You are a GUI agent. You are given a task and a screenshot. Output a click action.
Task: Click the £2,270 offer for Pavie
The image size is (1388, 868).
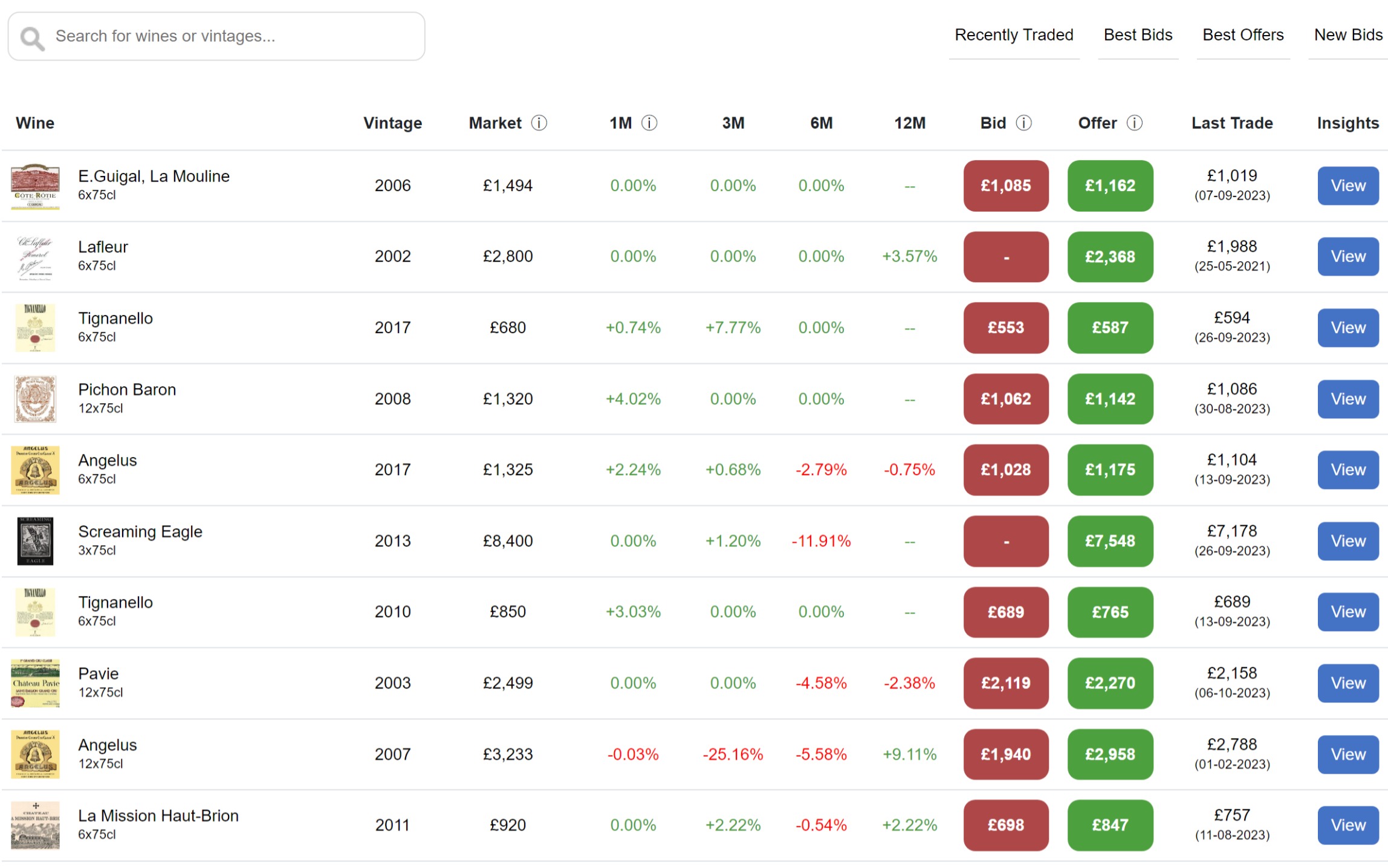pyautogui.click(x=1110, y=684)
